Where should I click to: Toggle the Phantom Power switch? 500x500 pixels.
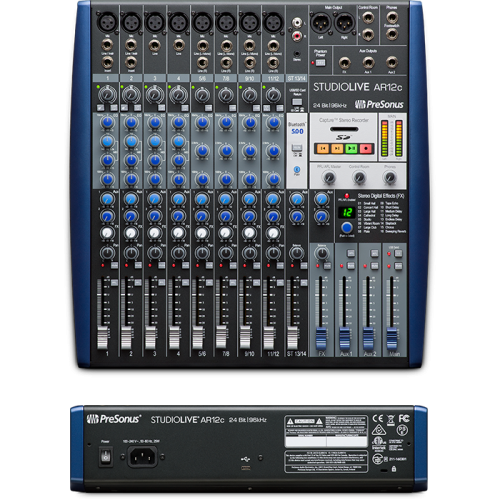click(x=320, y=62)
